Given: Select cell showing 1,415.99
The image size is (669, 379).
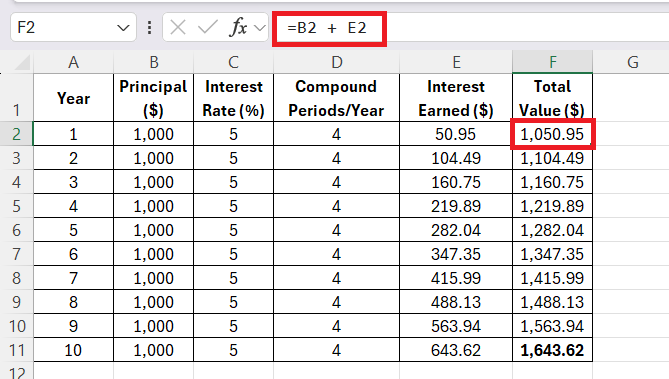Looking at the screenshot, I should (553, 278).
